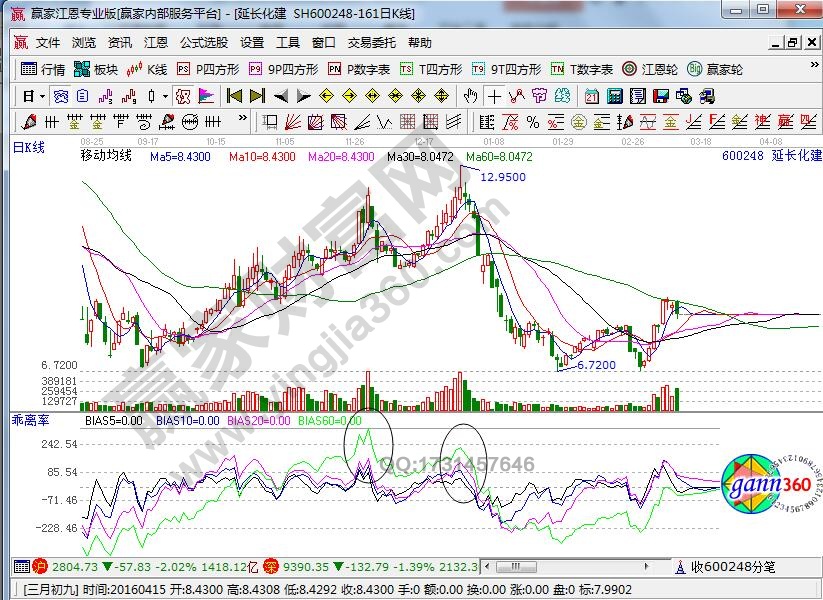Image resolution: width=823 pixels, height=600 pixels.
Task: Open the 公式选股 menu
Action: click(x=204, y=43)
